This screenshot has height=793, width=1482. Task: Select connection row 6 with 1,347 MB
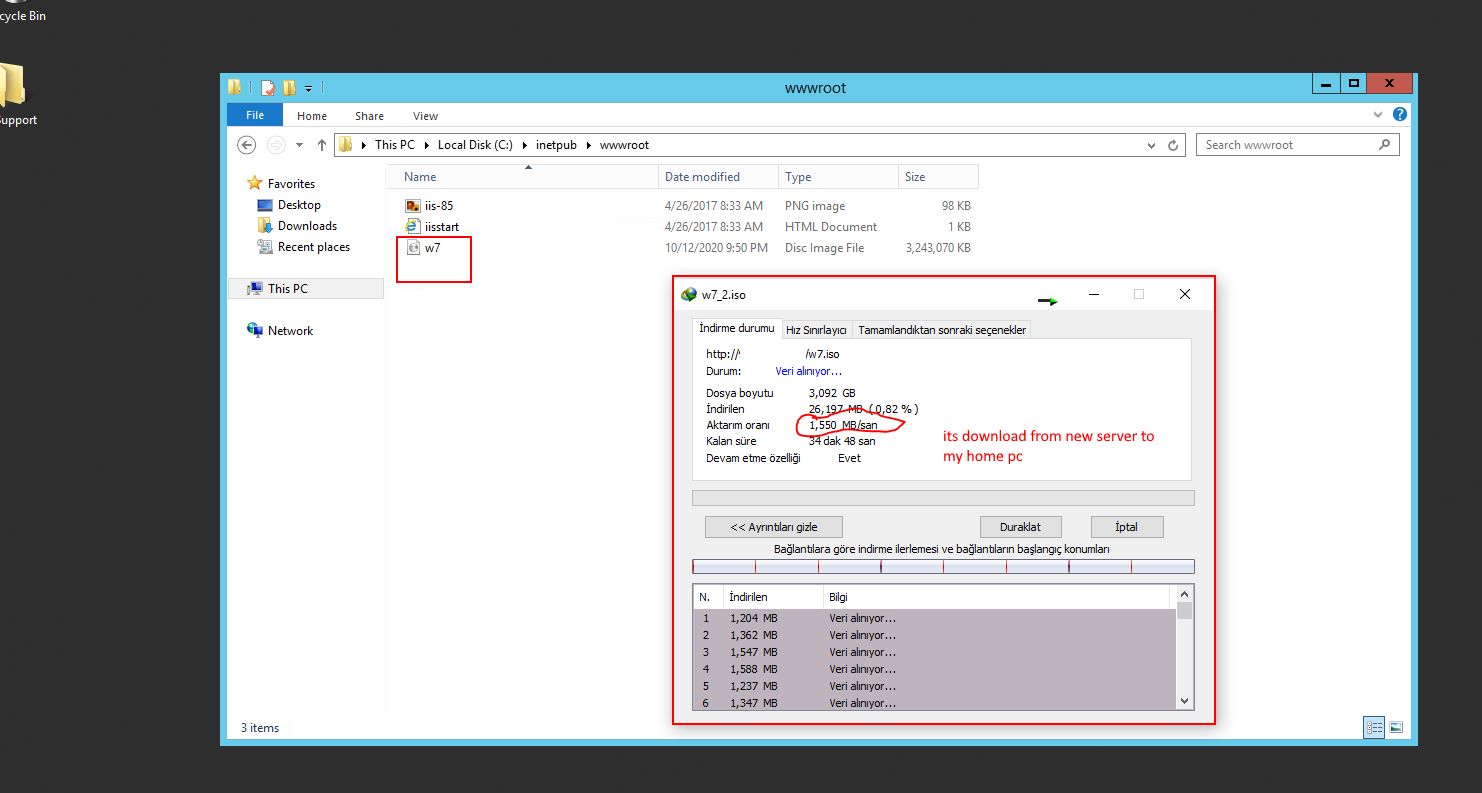pos(935,703)
